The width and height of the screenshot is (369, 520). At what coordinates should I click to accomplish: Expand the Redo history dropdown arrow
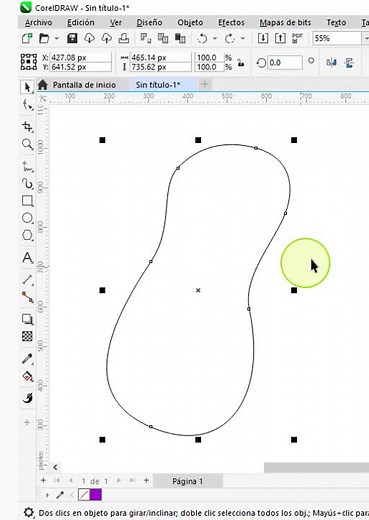[x=242, y=39]
